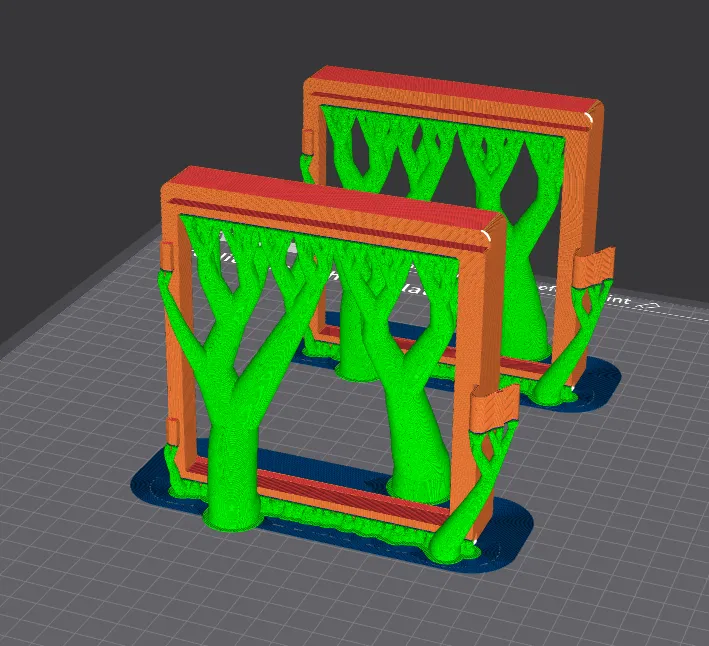The image size is (709, 646).
Task: Click the orange side clip on rear frame's right
Action: [594, 268]
